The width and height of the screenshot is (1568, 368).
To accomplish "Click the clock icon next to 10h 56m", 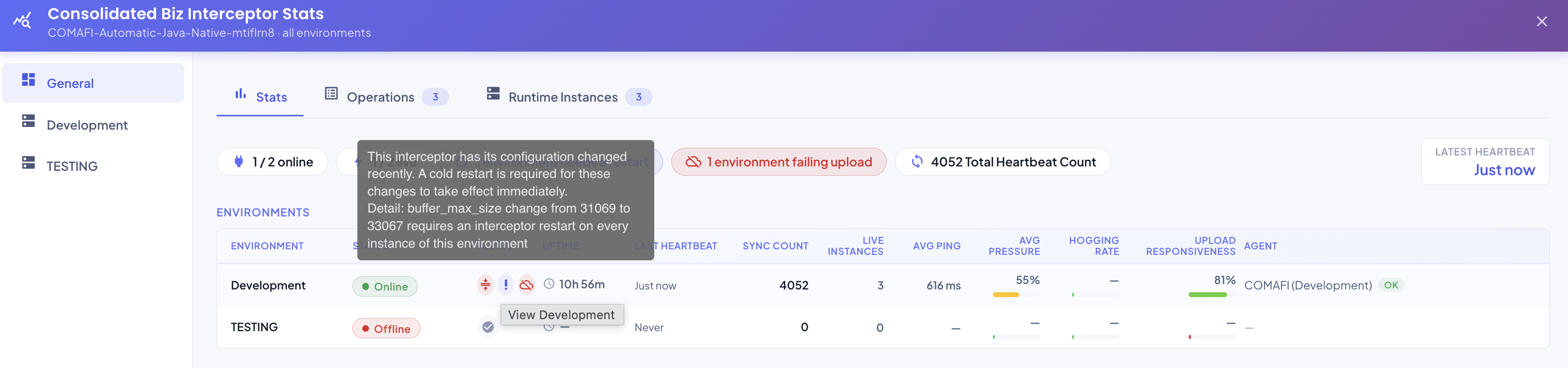I will 549,283.
